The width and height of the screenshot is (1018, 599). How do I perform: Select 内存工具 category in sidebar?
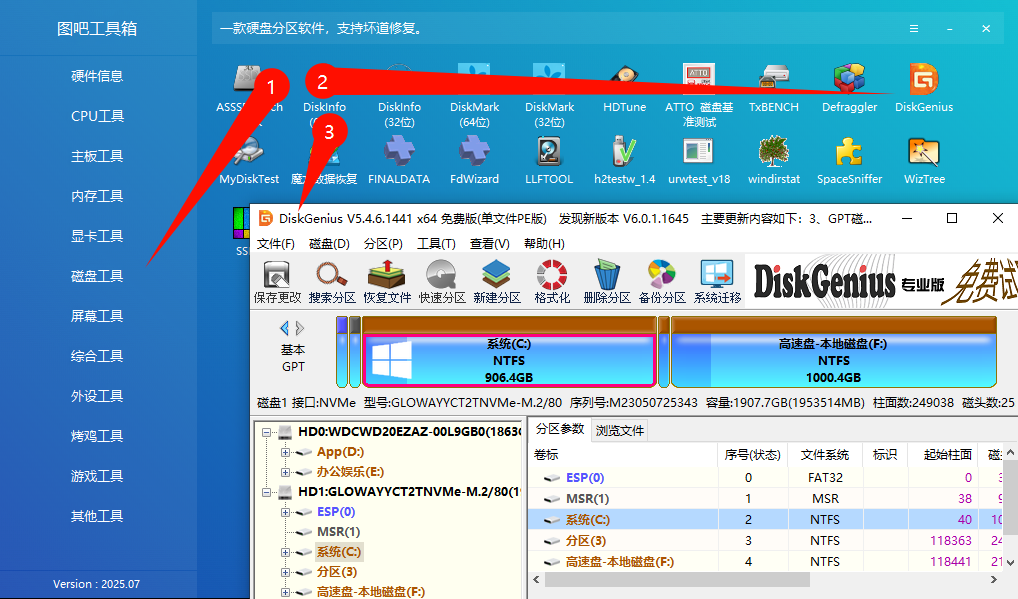[97, 196]
